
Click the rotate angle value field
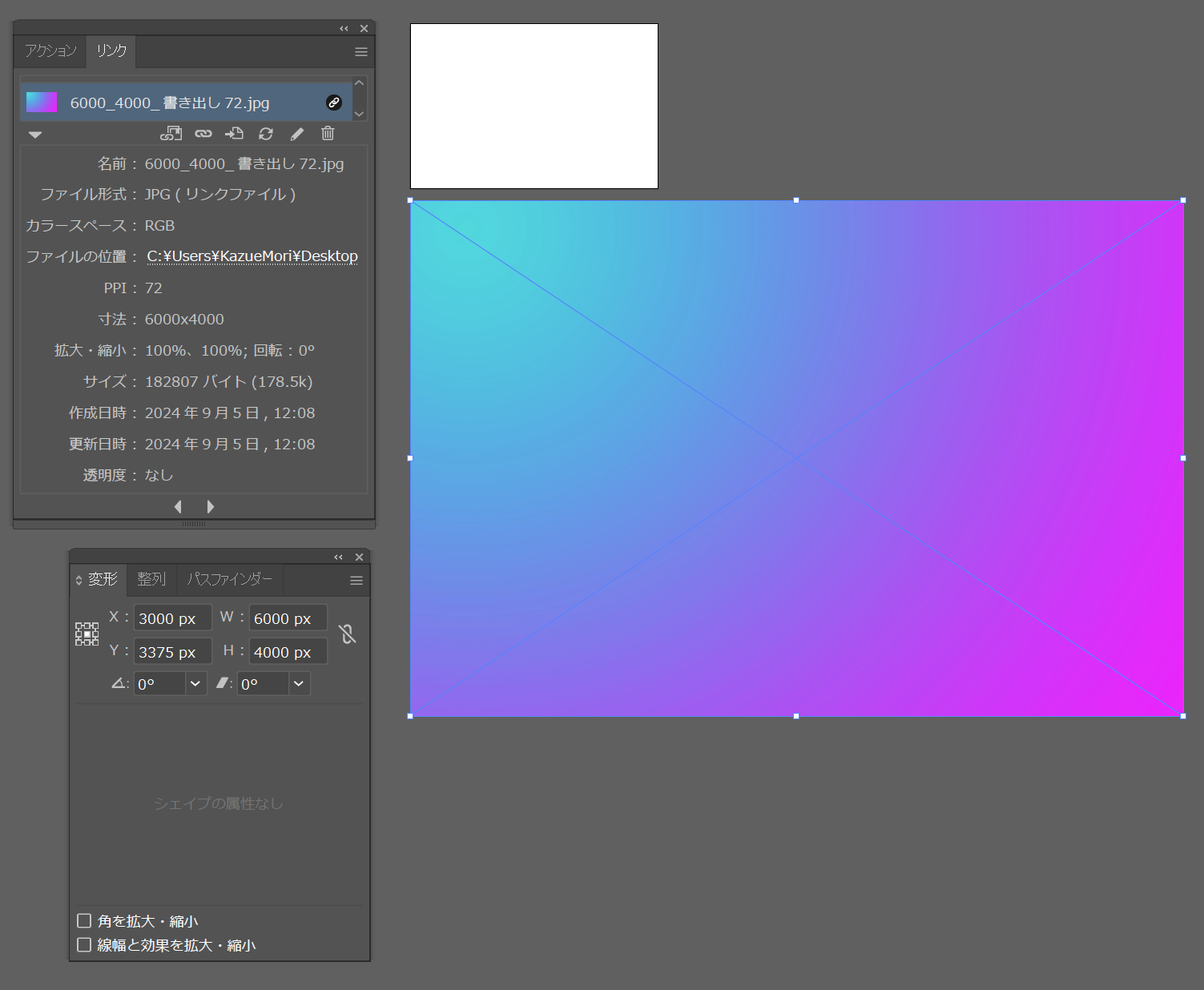coord(159,684)
